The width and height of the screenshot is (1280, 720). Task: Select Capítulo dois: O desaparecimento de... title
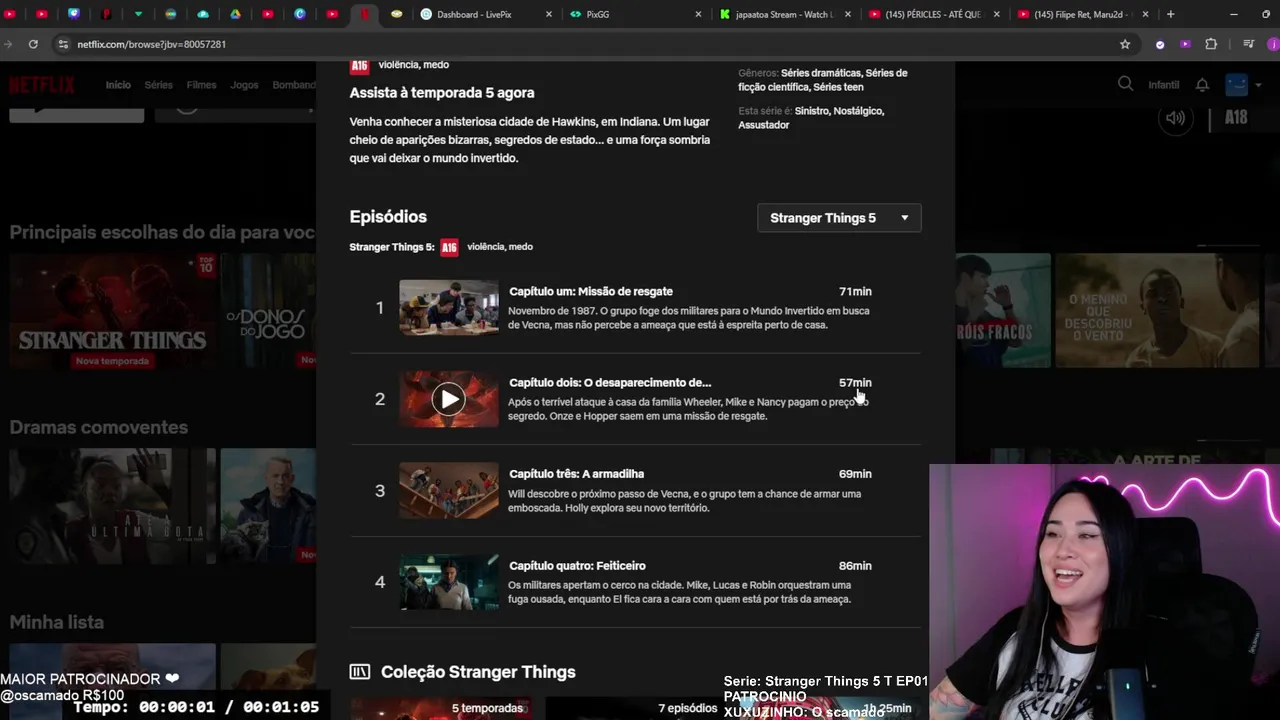tap(610, 382)
